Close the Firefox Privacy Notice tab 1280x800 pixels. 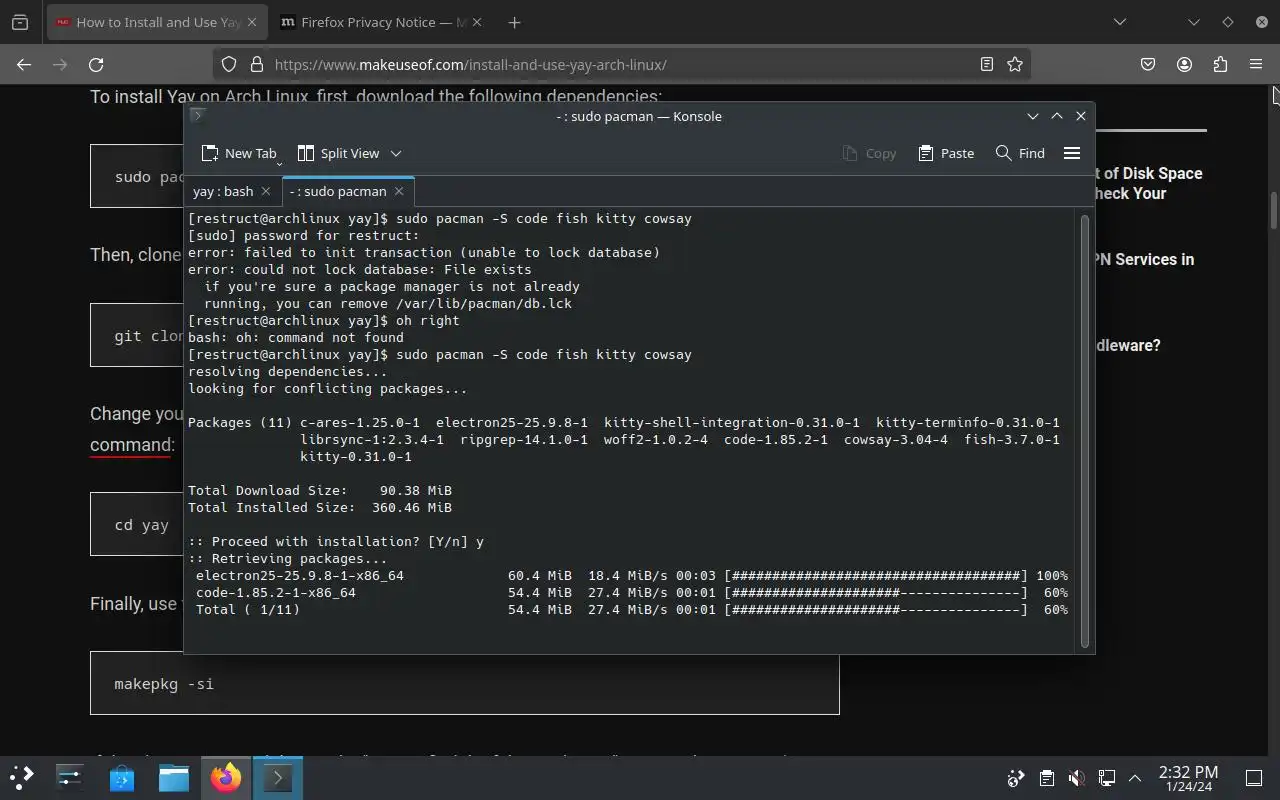(x=475, y=22)
